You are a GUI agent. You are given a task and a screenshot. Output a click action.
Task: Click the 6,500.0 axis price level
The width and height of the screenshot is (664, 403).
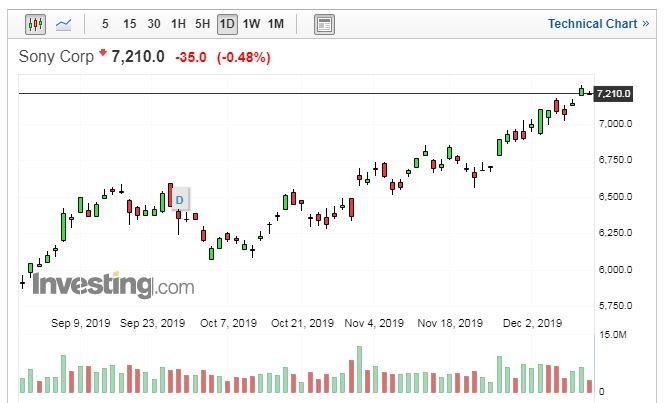click(615, 196)
